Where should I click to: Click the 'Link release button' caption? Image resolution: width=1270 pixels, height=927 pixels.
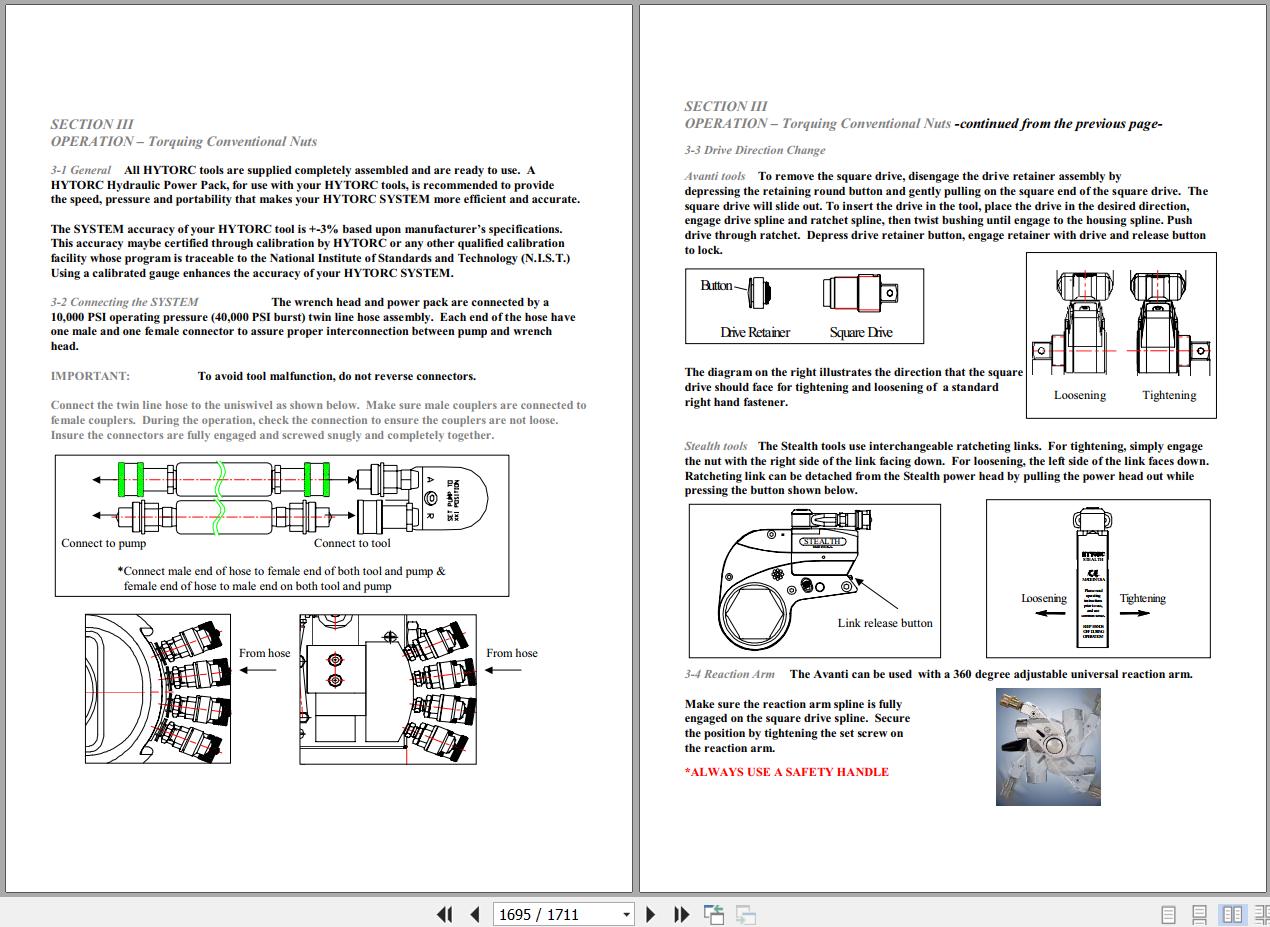(x=885, y=623)
